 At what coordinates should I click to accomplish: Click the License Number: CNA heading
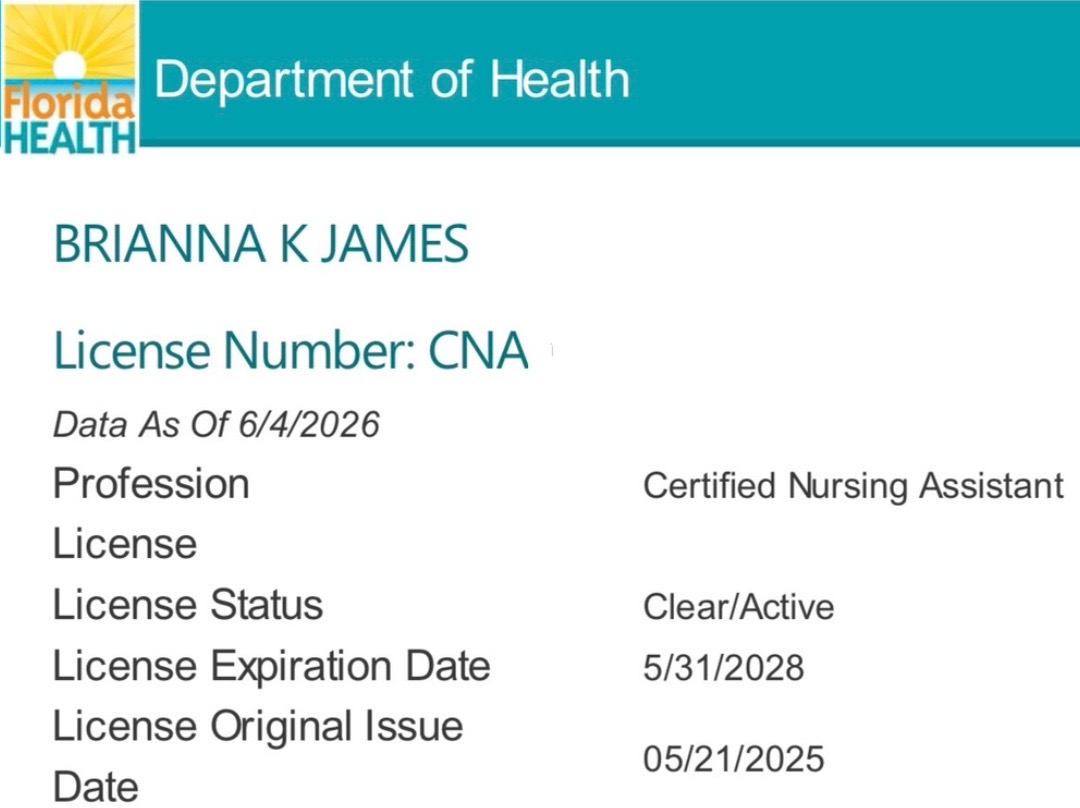[x=291, y=351]
